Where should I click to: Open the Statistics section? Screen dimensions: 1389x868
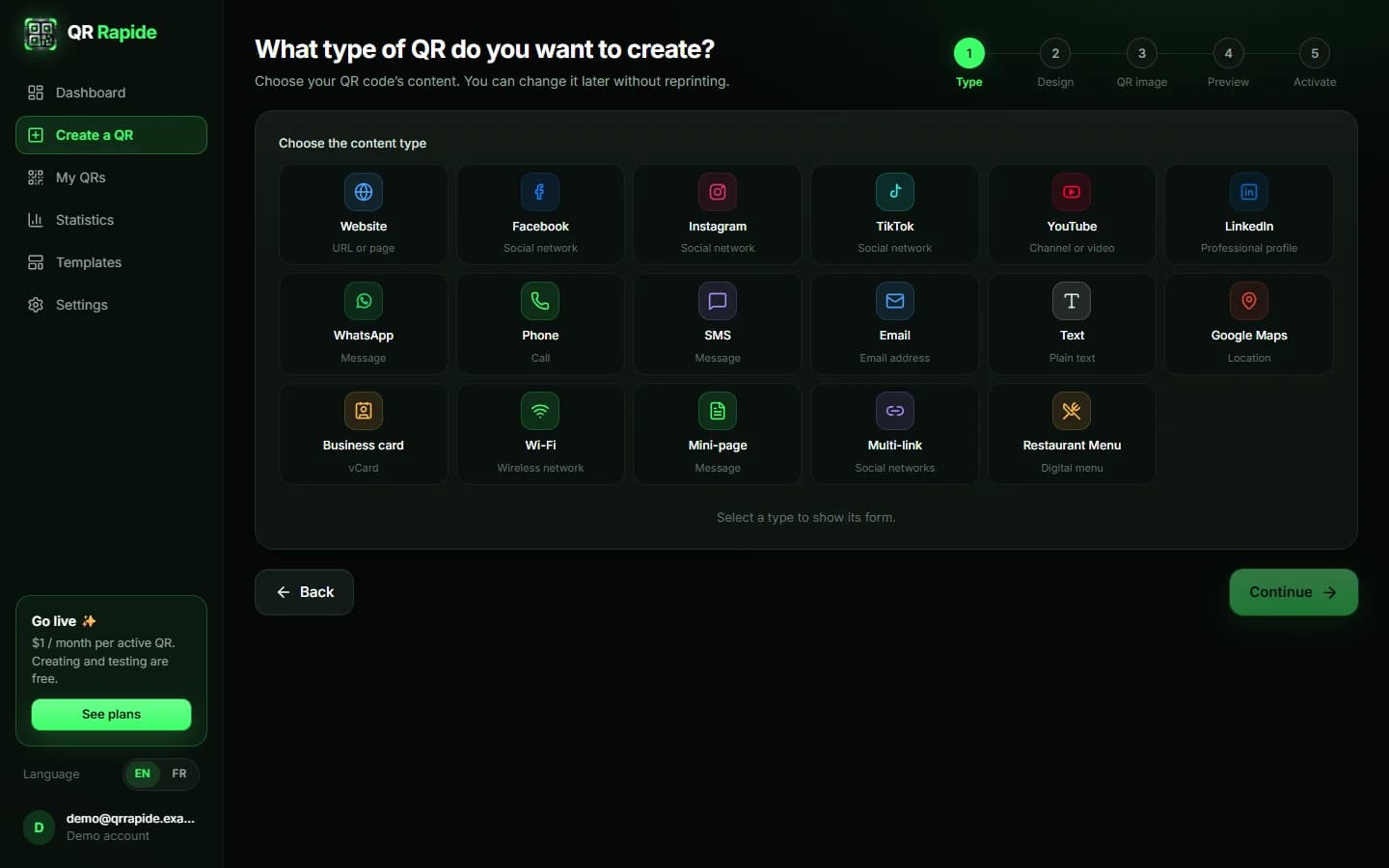[x=111, y=220]
